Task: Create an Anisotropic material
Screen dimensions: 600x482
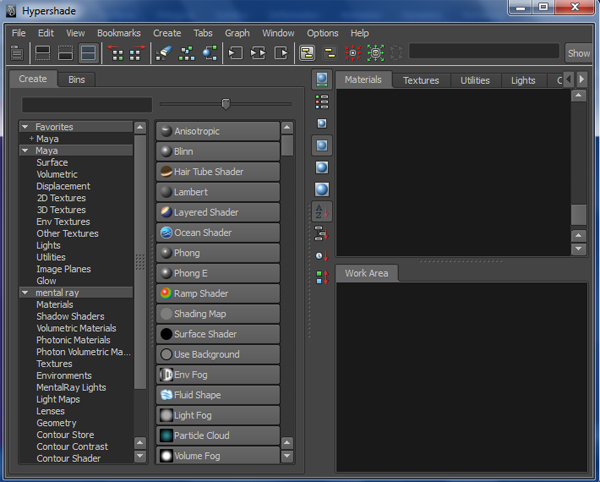Action: [x=218, y=131]
